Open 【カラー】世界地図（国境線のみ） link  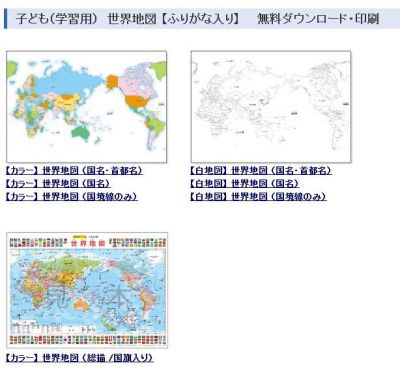click(71, 197)
